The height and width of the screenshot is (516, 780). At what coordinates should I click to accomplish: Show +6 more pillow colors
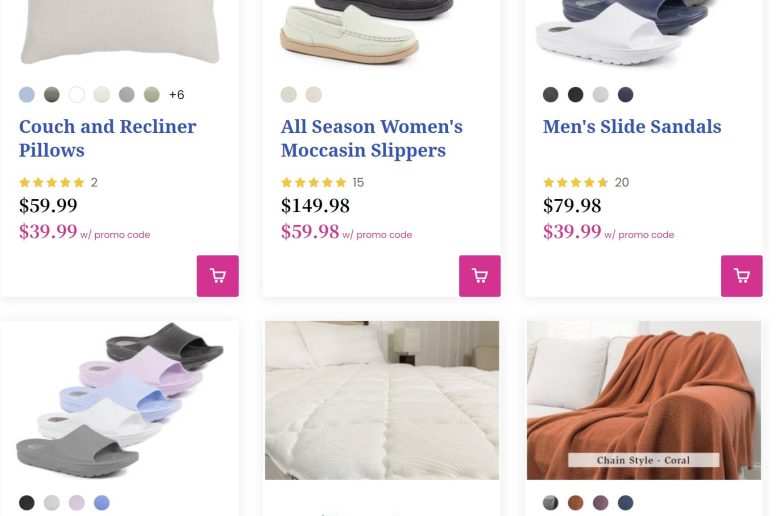(x=177, y=95)
